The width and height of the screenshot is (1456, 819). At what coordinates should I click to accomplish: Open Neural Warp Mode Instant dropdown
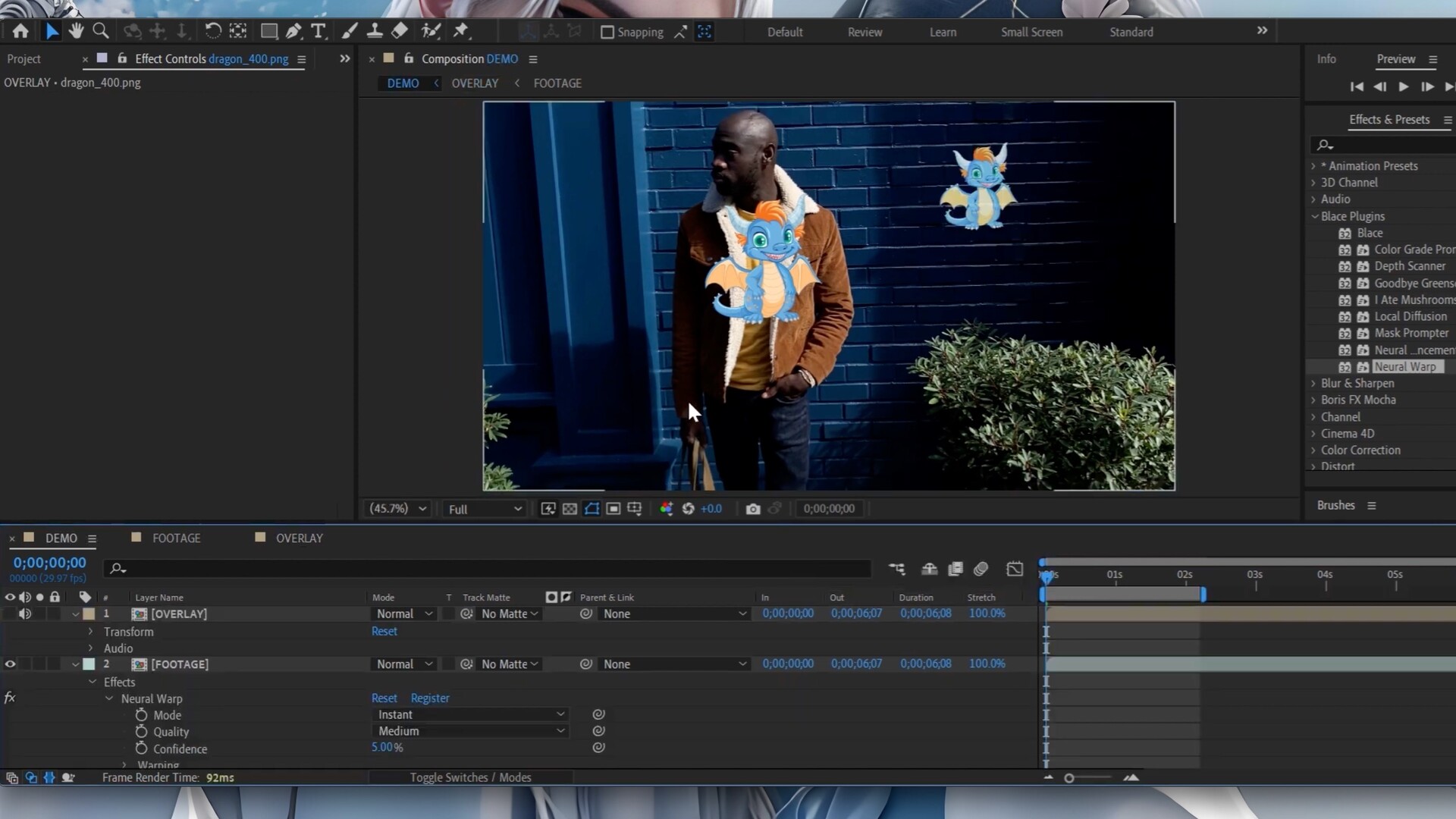click(x=470, y=714)
